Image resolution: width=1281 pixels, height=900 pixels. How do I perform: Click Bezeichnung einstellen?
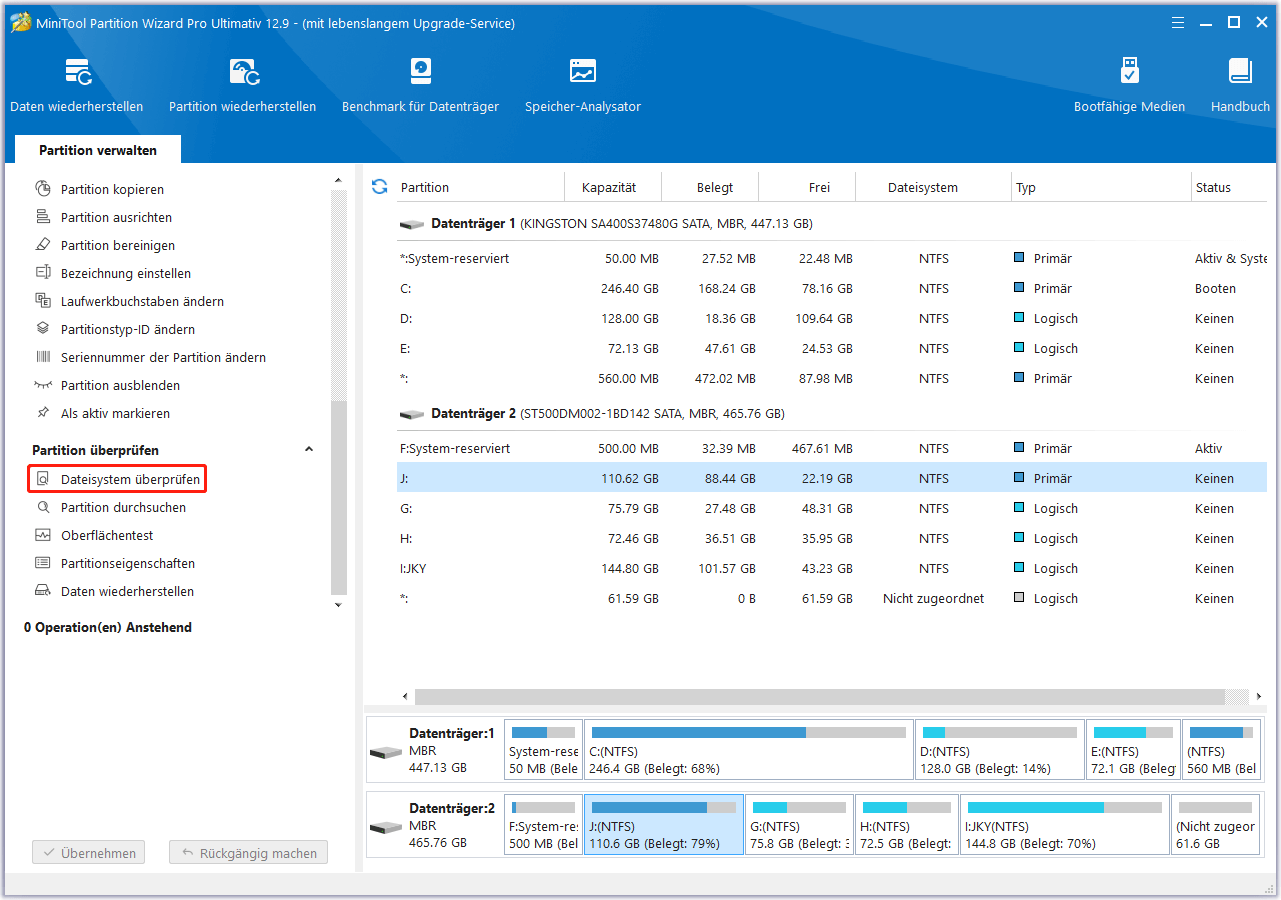(x=126, y=273)
